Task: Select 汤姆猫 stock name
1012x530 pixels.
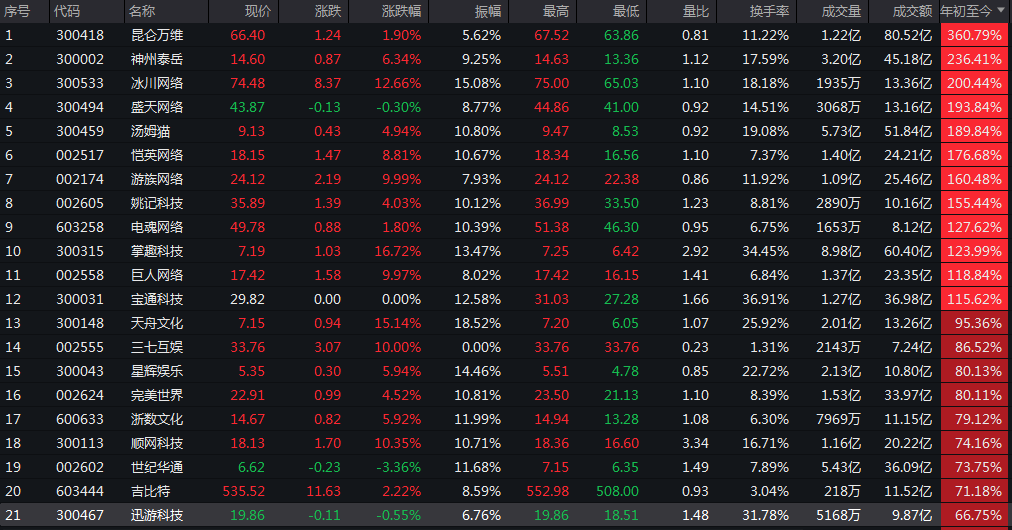Action: tap(150, 131)
